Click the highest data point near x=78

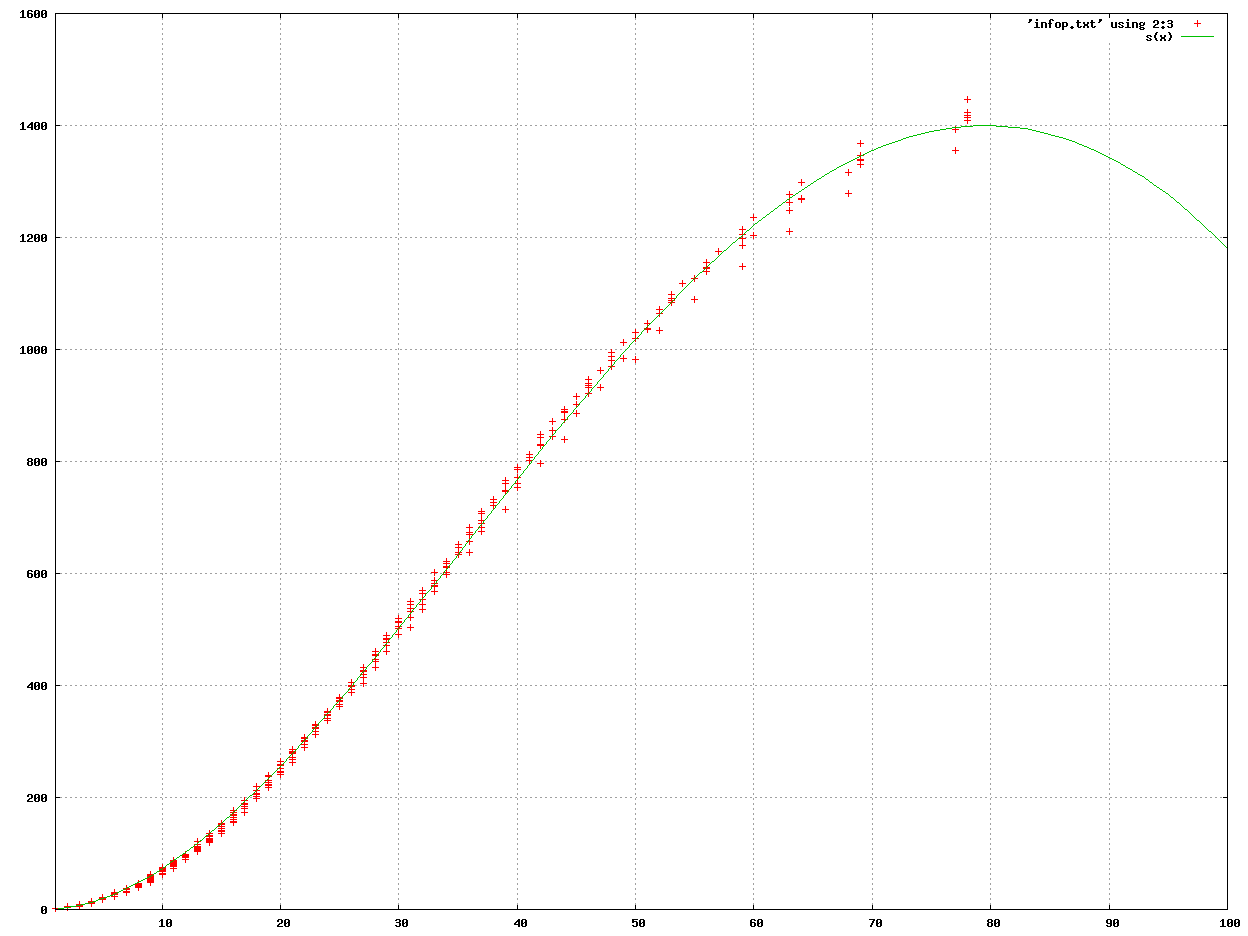pos(967,99)
